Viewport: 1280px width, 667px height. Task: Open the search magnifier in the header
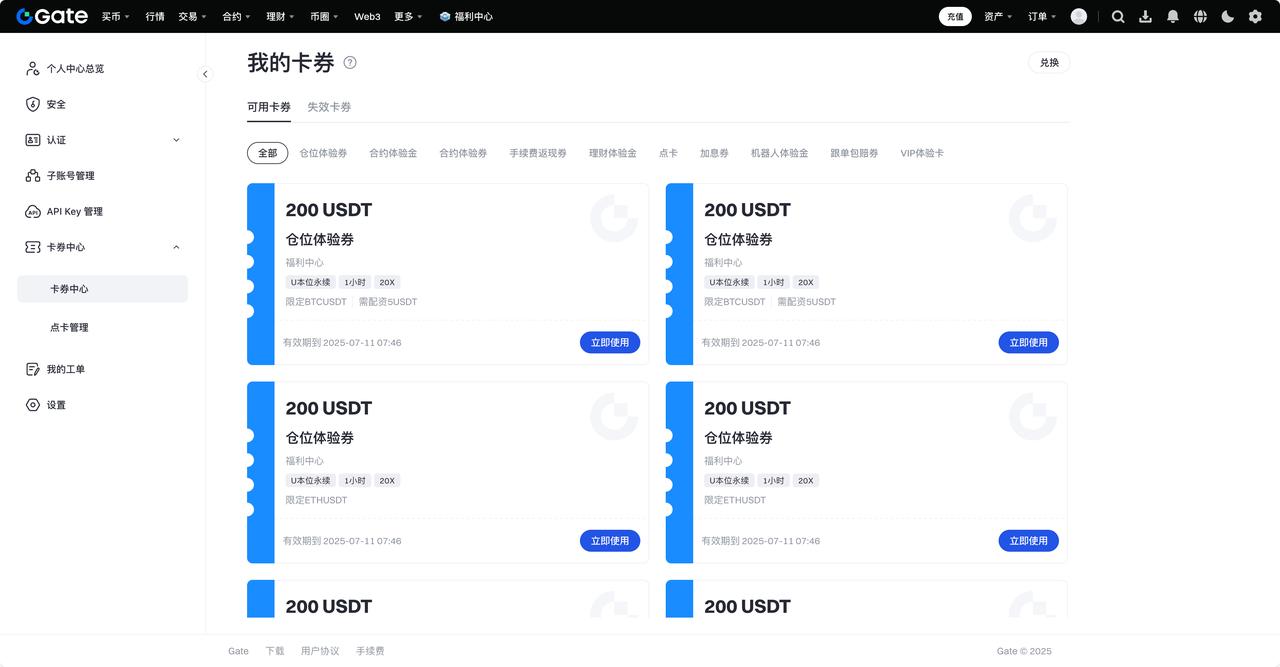[x=1118, y=17]
